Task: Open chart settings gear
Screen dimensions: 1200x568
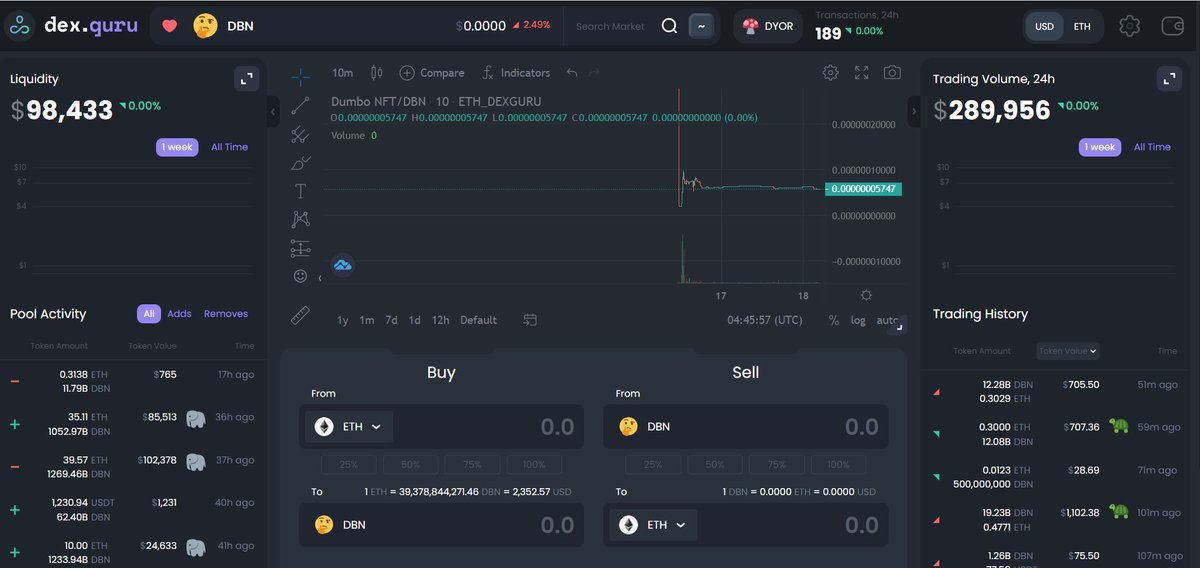Action: click(x=830, y=72)
